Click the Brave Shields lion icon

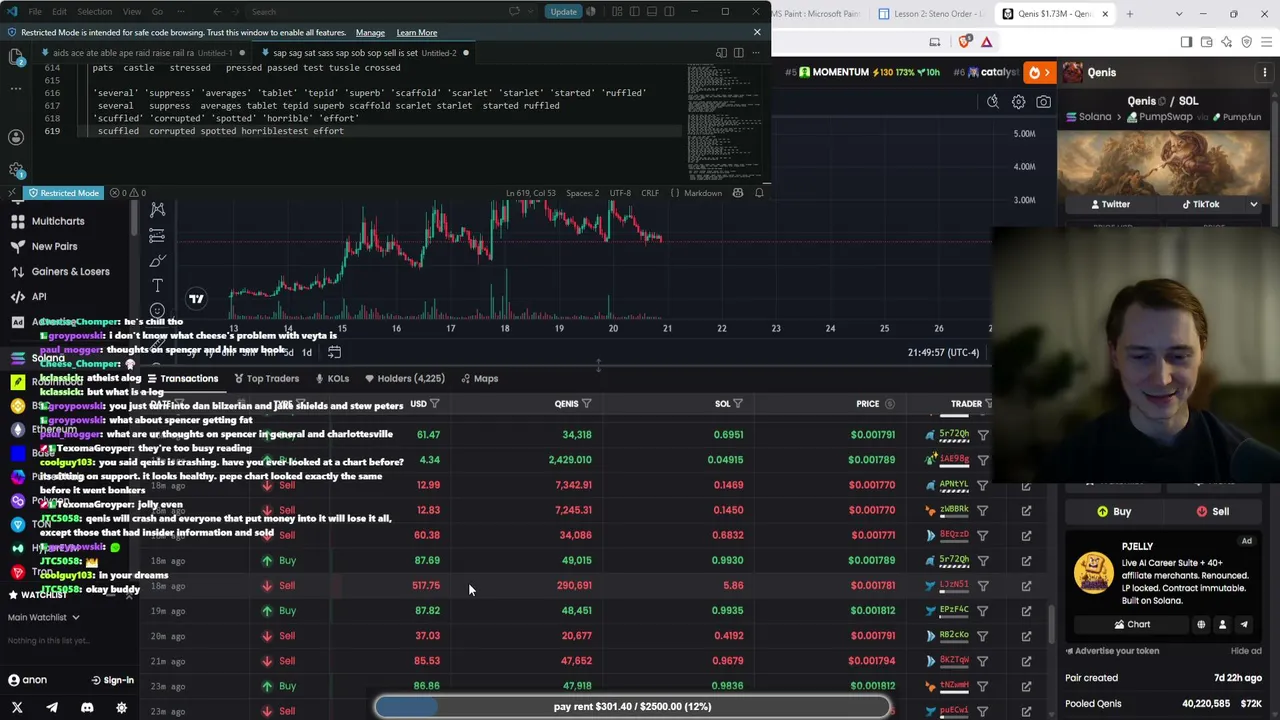(965, 42)
